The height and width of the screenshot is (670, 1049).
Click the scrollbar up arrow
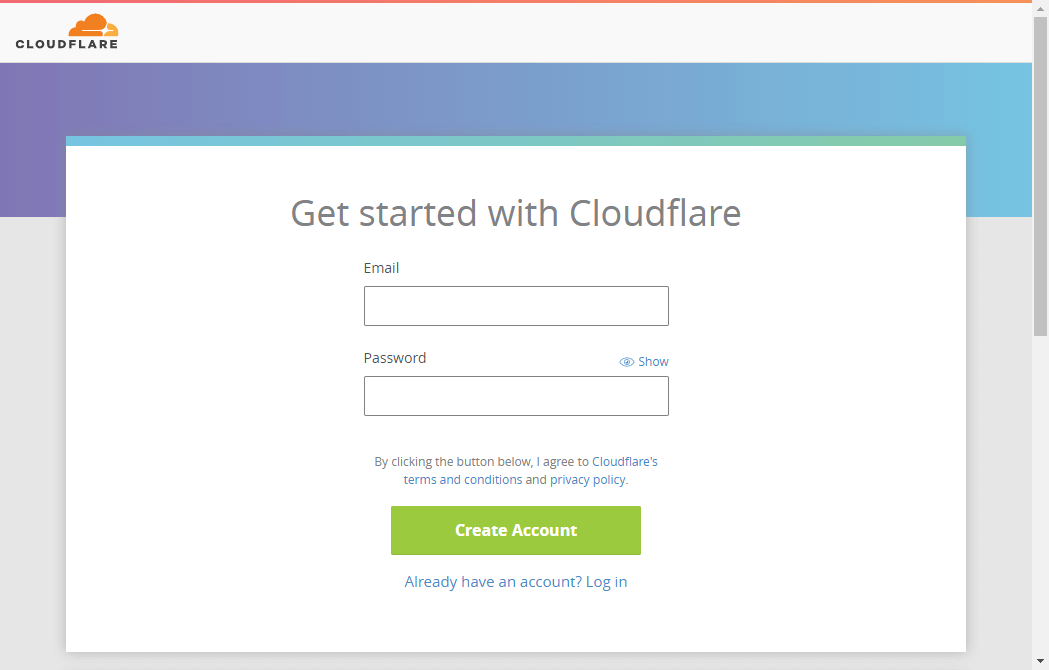click(x=1040, y=8)
